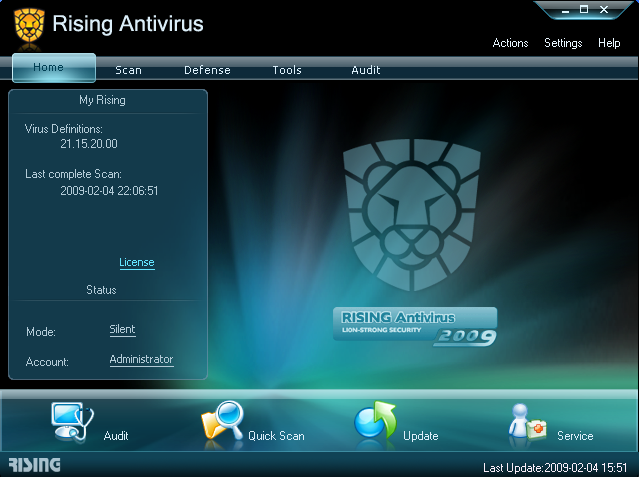Click the Mode label

pyautogui.click(x=41, y=332)
